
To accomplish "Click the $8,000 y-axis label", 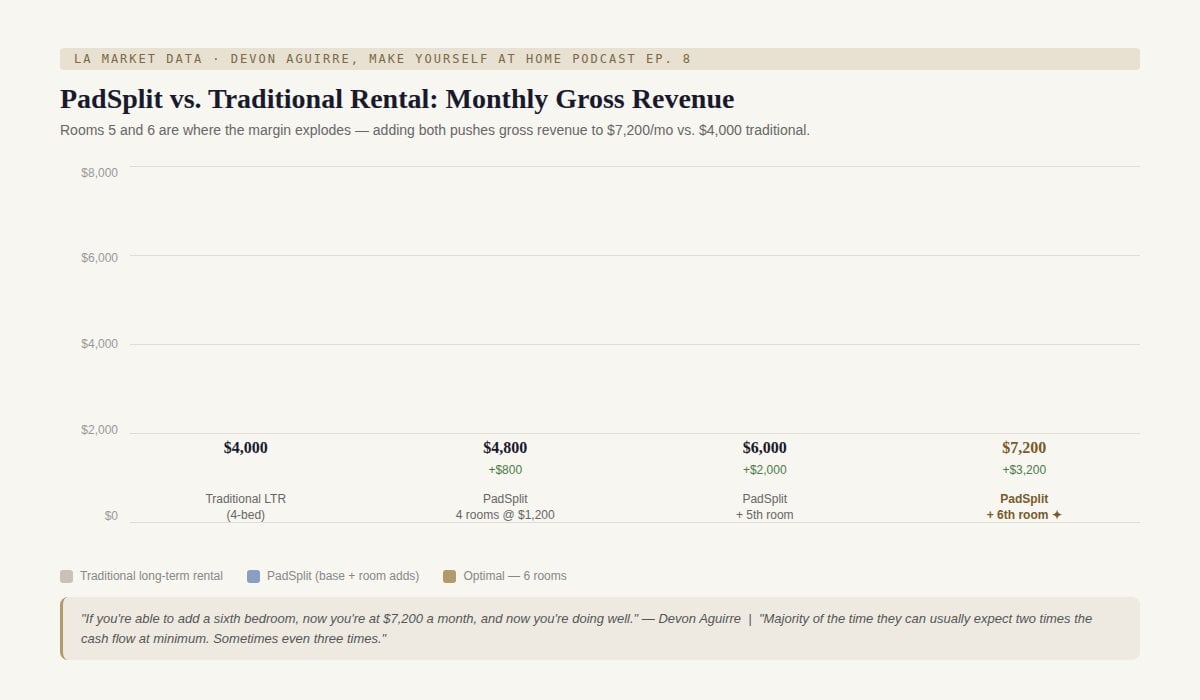I will (99, 173).
